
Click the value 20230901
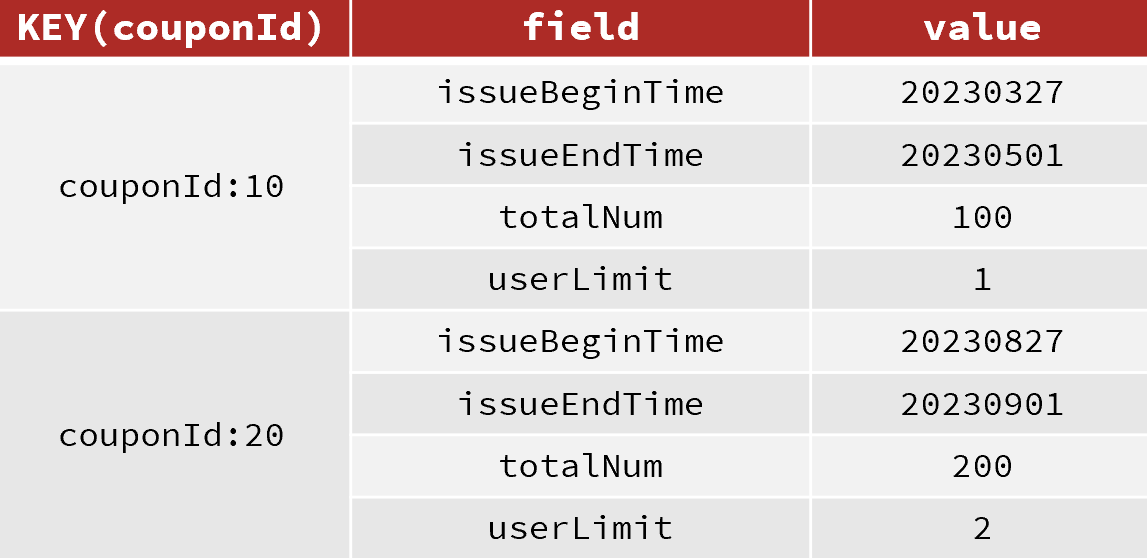click(x=982, y=404)
